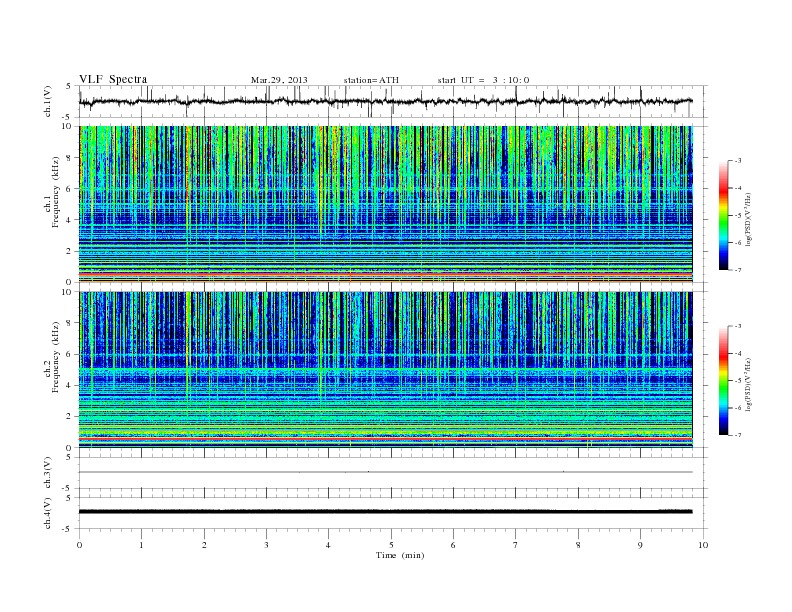Screen dimensions: 792x612
Task: Click the 'Time (min)' axis title
Action: [x=400, y=555]
